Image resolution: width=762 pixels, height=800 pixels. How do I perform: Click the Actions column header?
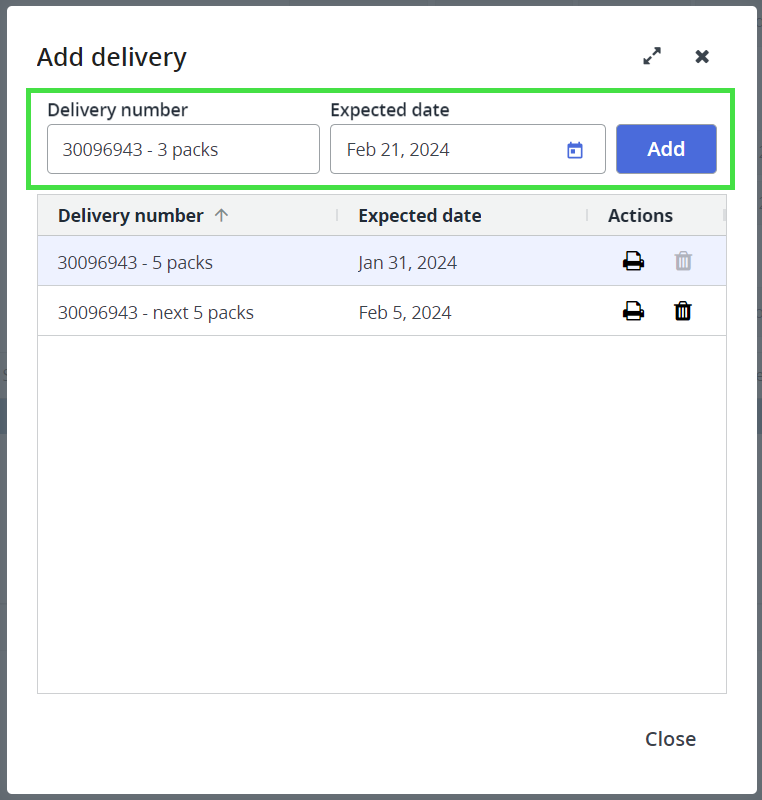point(640,215)
